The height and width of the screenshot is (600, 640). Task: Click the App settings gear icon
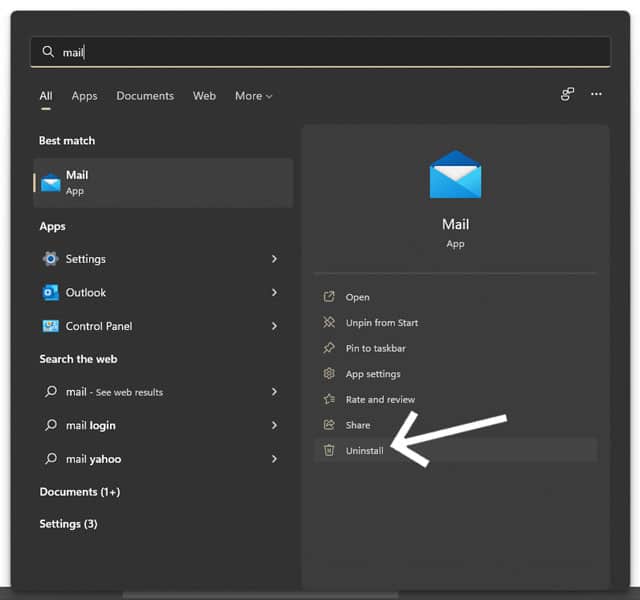pyautogui.click(x=329, y=373)
